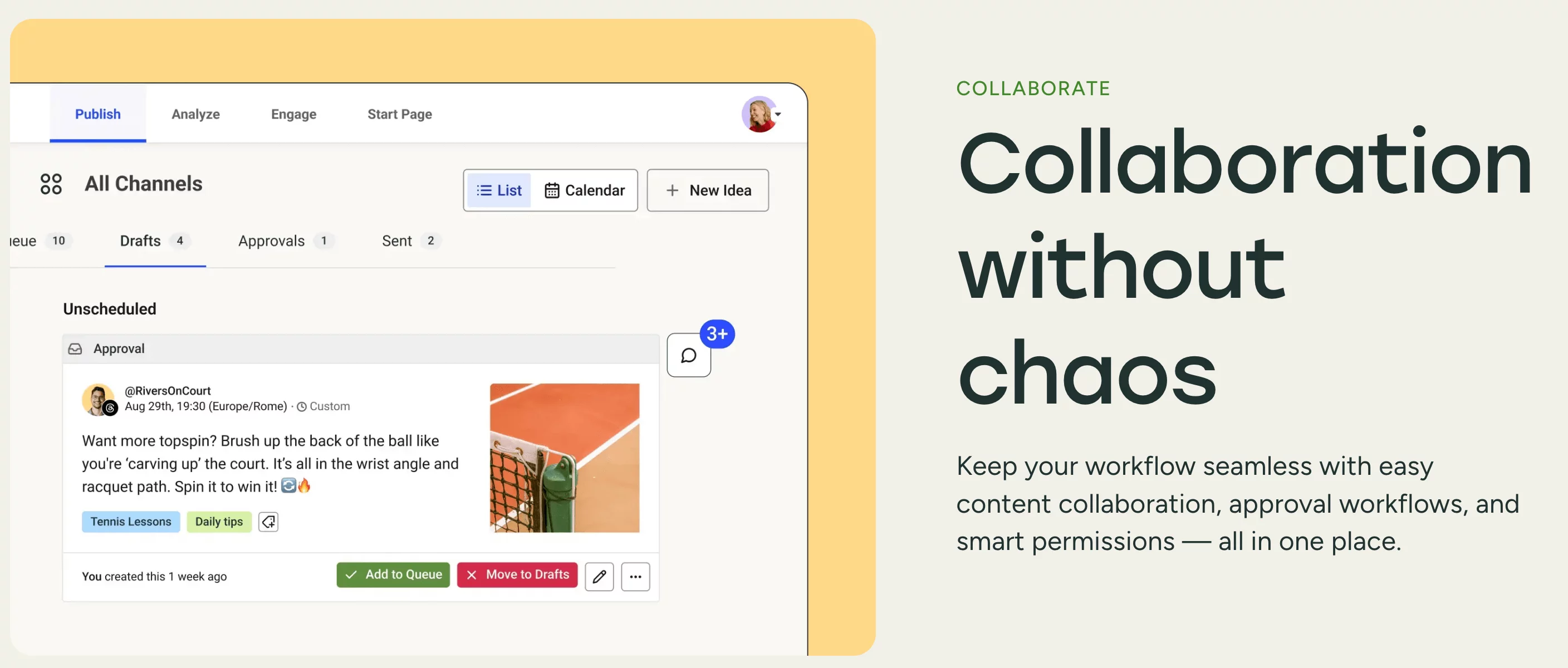
Task: Click the clock icon beside Custom schedule
Action: click(x=301, y=406)
